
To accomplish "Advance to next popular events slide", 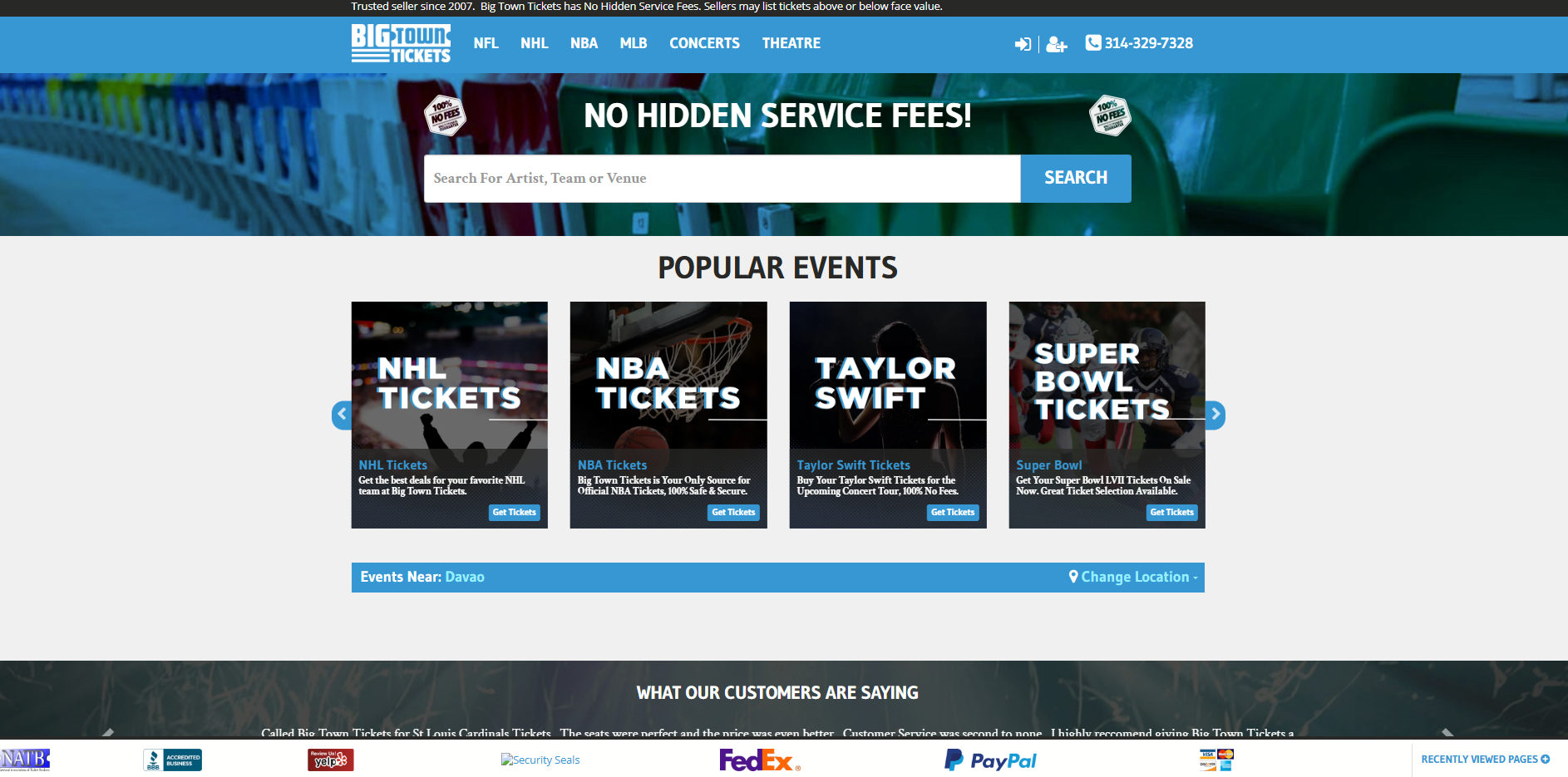I will 1215,415.
